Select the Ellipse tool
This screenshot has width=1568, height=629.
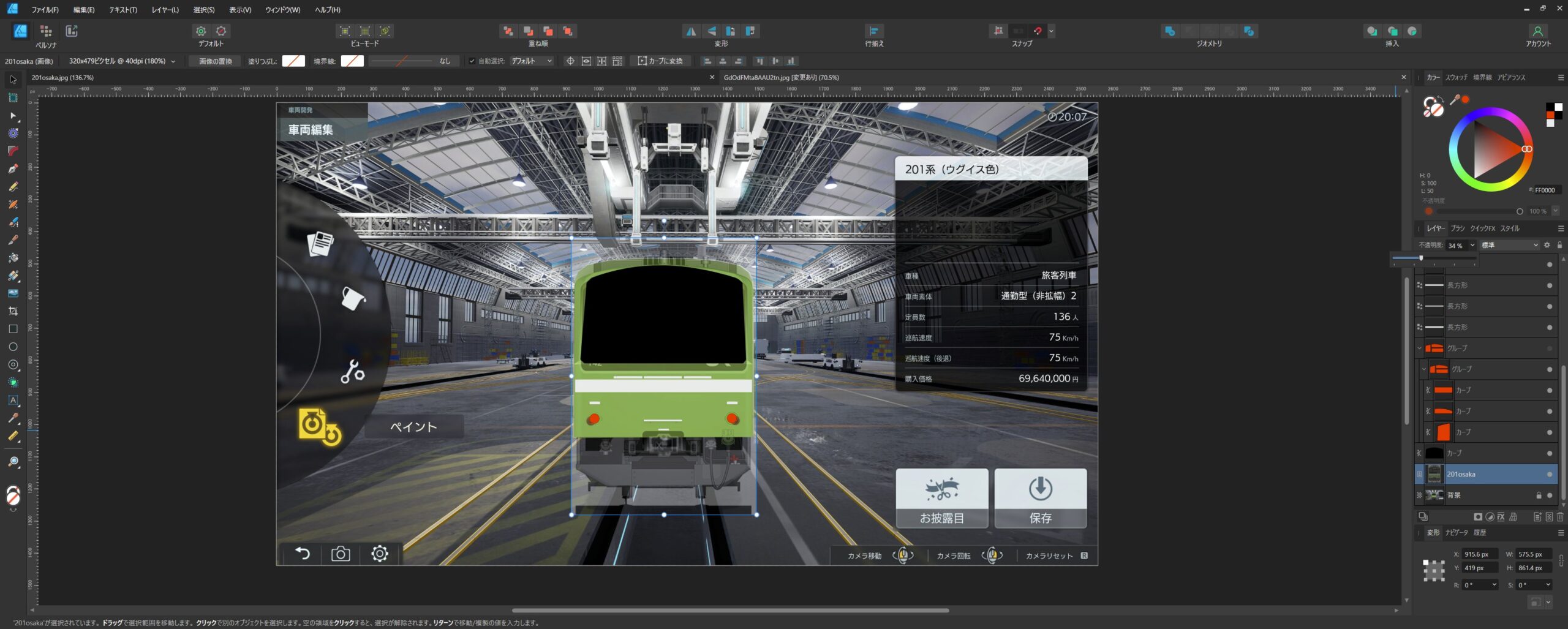click(12, 347)
